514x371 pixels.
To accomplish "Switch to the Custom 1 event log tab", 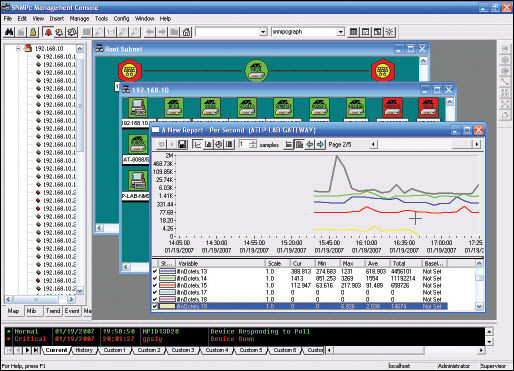I will [x=115, y=350].
